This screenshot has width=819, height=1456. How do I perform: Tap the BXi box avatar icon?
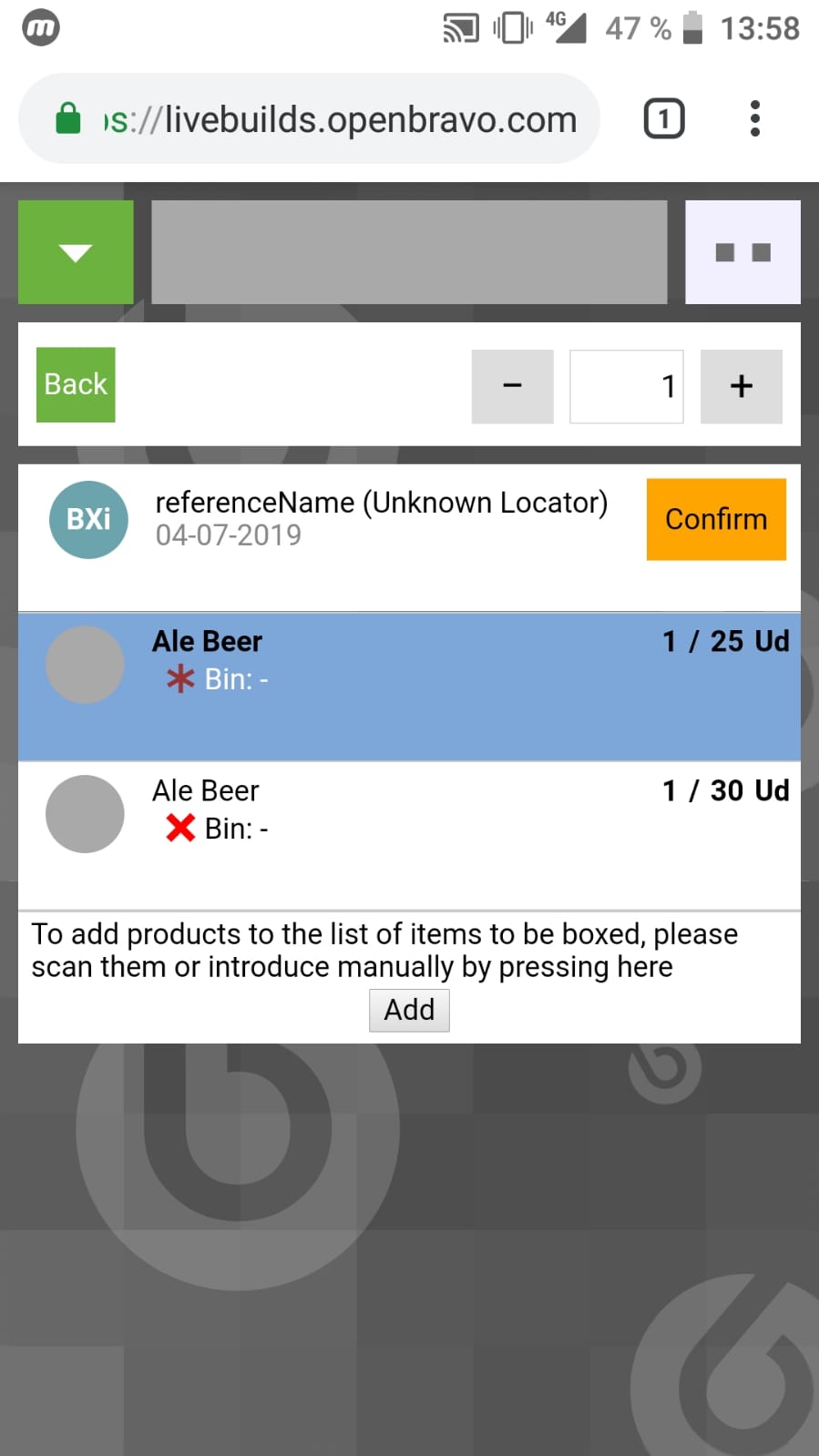[88, 519]
